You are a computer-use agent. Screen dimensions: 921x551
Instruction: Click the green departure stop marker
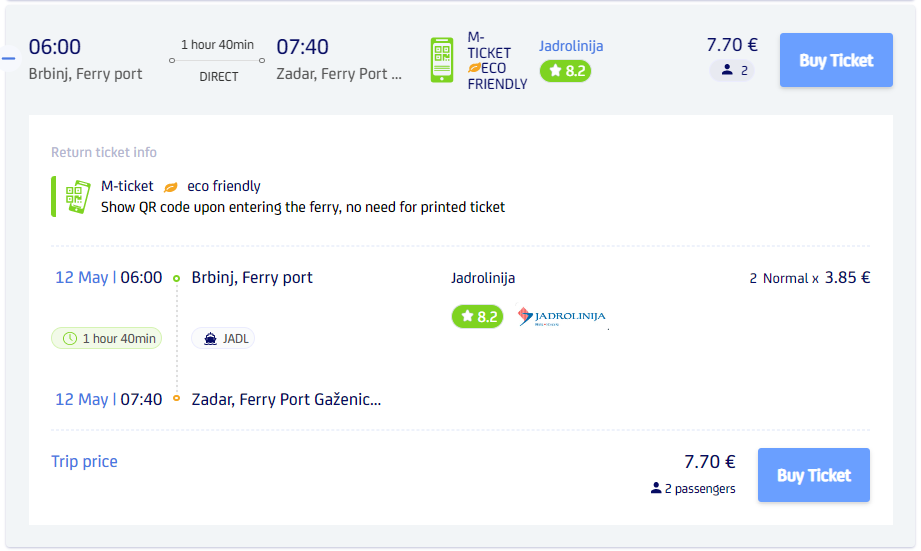[176, 278]
